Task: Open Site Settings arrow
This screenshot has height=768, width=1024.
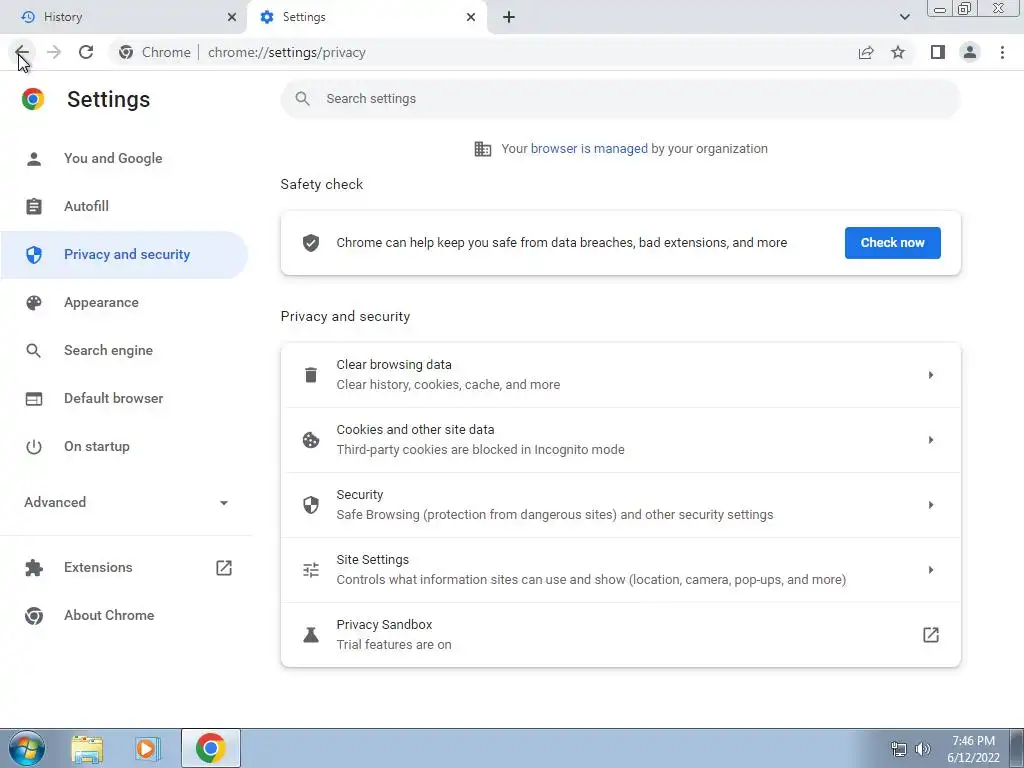Action: tap(931, 570)
